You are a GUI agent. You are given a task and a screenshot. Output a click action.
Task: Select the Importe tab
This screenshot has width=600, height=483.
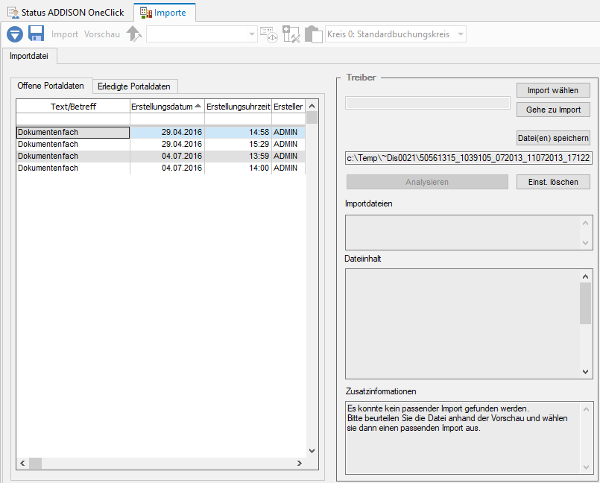(165, 13)
